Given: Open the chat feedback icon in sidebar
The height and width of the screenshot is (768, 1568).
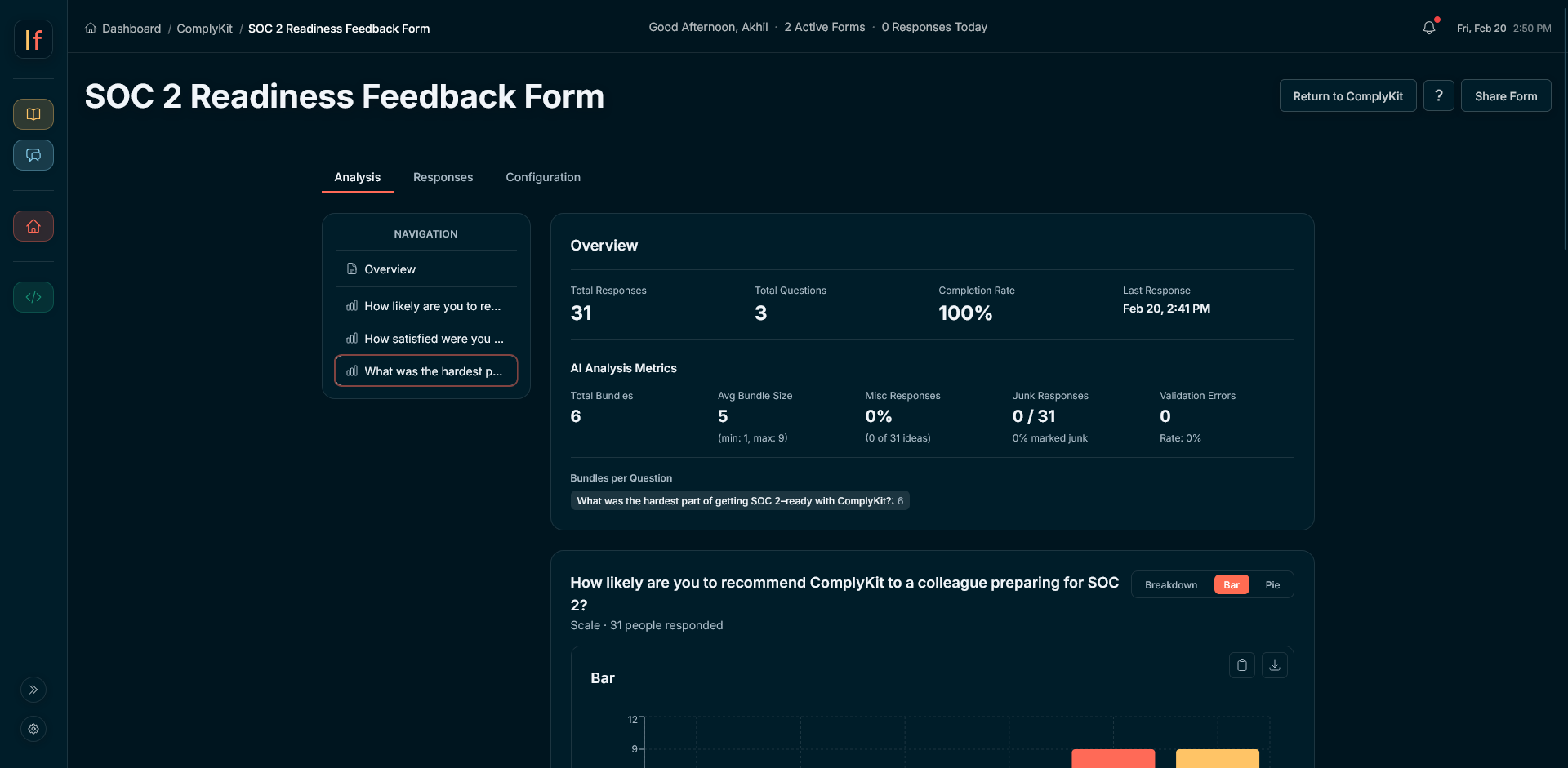Looking at the screenshot, I should coord(33,155).
